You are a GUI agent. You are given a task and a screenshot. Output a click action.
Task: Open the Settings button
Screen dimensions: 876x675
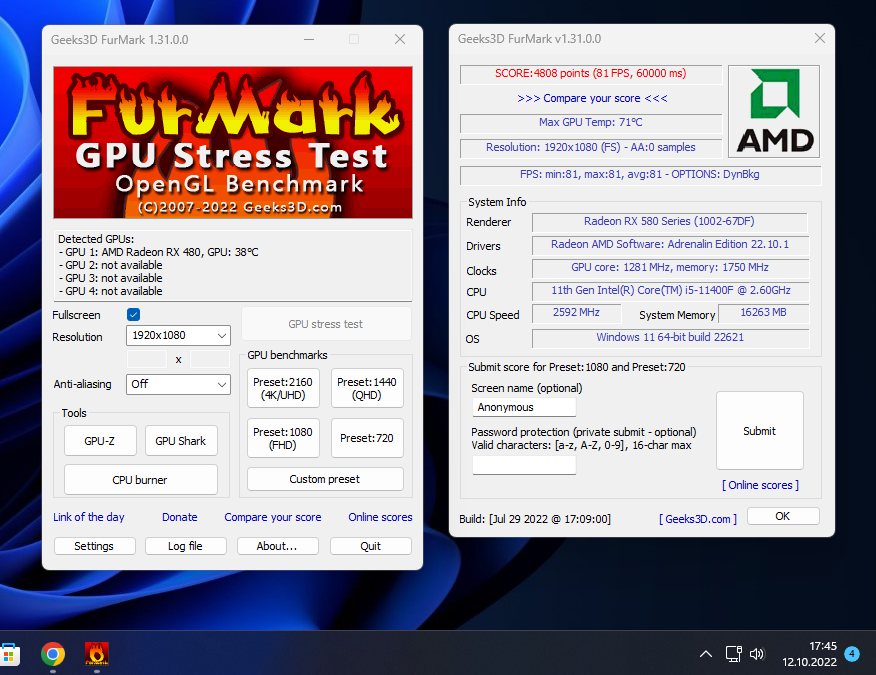point(94,546)
